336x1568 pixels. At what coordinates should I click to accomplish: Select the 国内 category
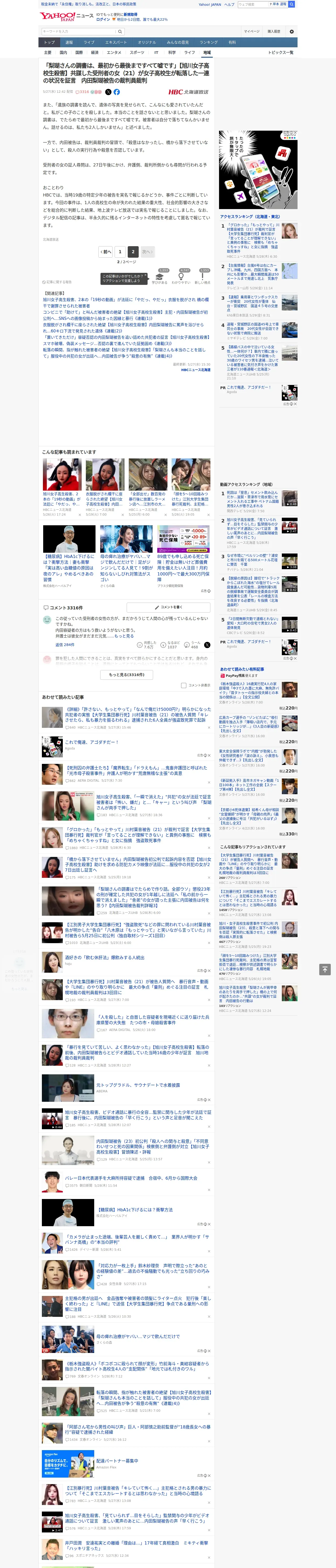(63, 52)
